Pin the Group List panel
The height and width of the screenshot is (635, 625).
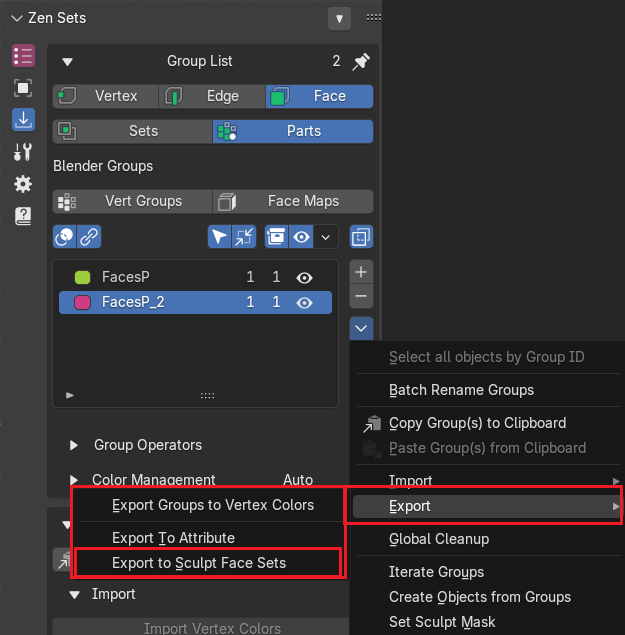tap(361, 62)
